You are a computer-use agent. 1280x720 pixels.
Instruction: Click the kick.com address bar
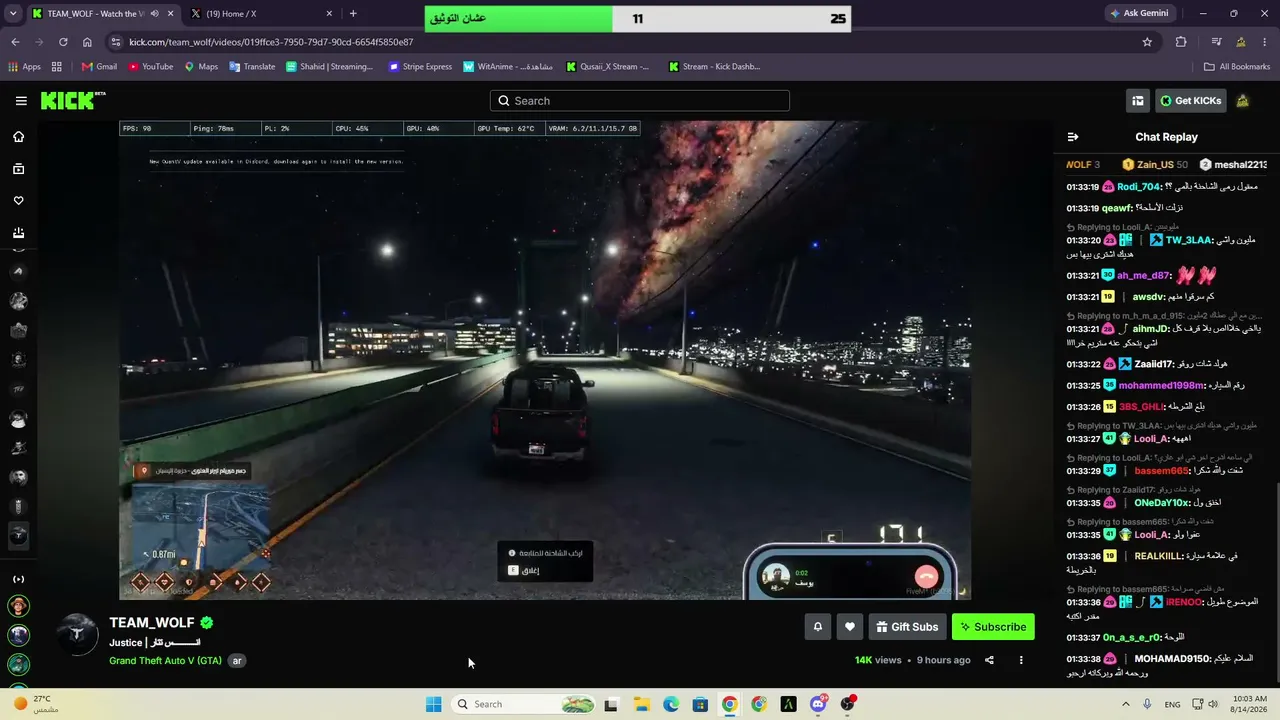click(x=630, y=42)
